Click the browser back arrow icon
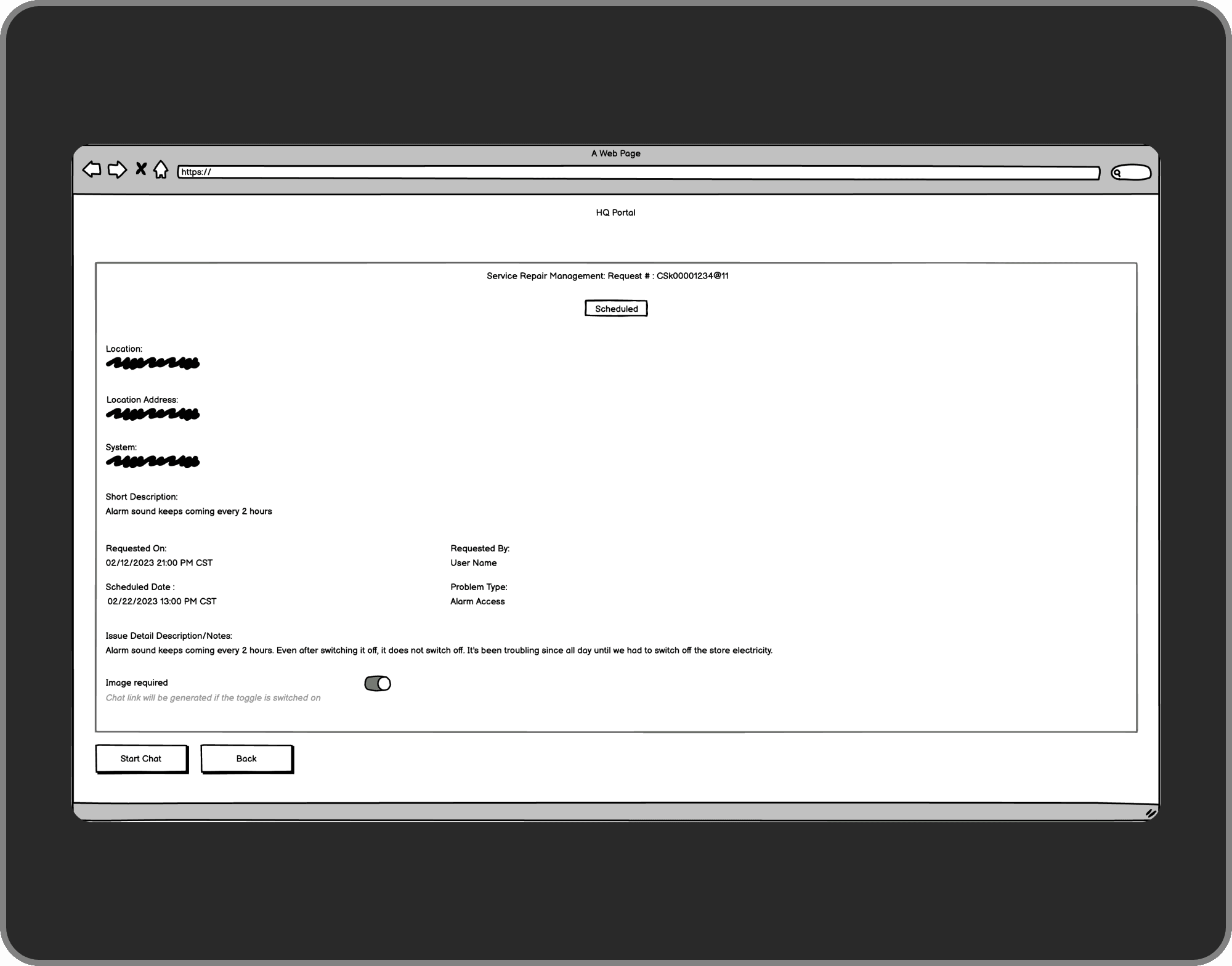 92,169
